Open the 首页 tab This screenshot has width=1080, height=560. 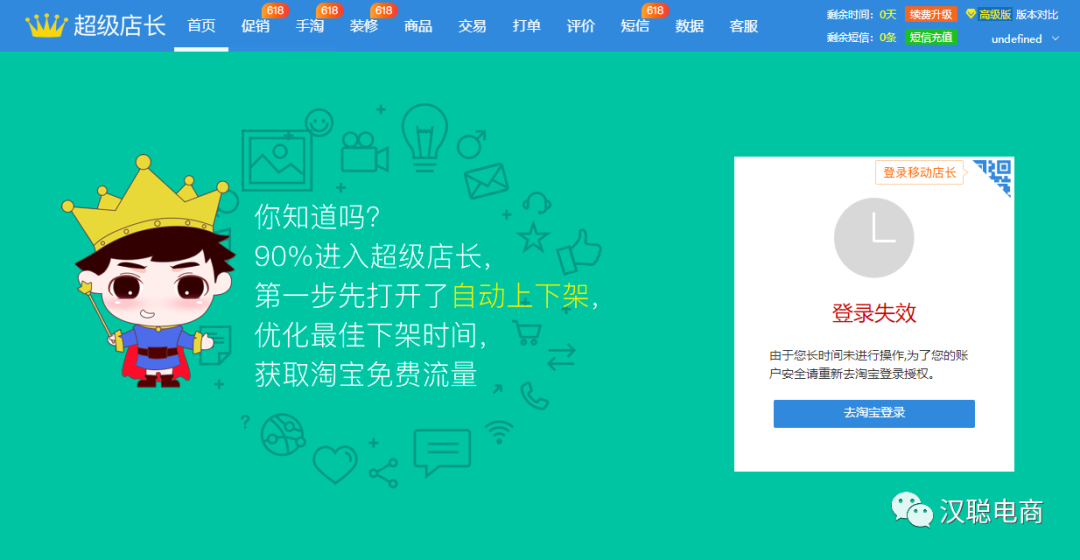[x=201, y=25]
